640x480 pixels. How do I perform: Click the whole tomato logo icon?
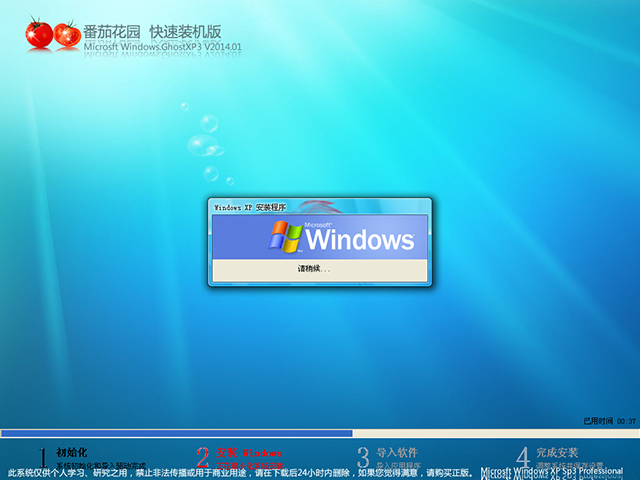pos(38,33)
